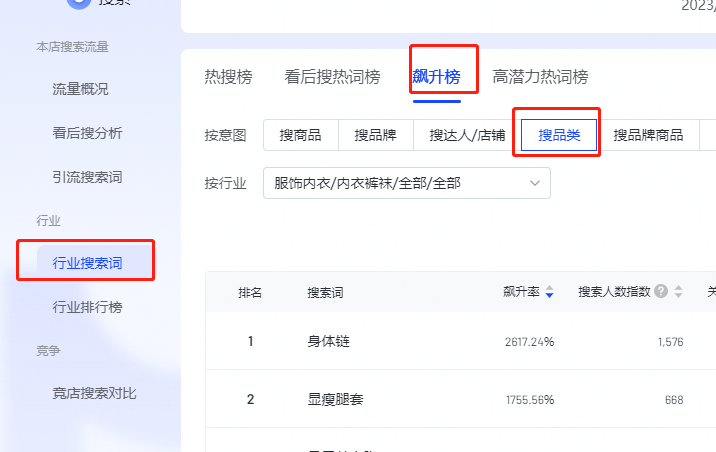Click search term 显瘦腿套
Viewport: 716px width, 452px height.
coord(335,399)
